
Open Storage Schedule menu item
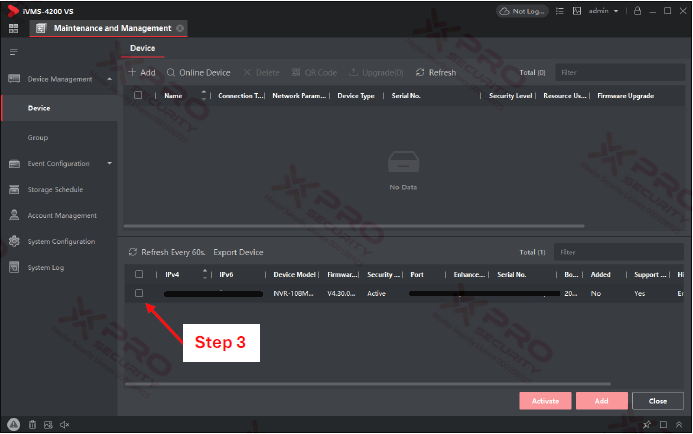(x=55, y=190)
